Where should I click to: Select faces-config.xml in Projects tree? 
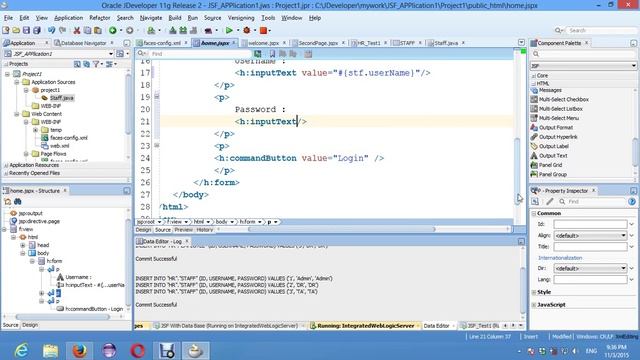[x=69, y=138]
